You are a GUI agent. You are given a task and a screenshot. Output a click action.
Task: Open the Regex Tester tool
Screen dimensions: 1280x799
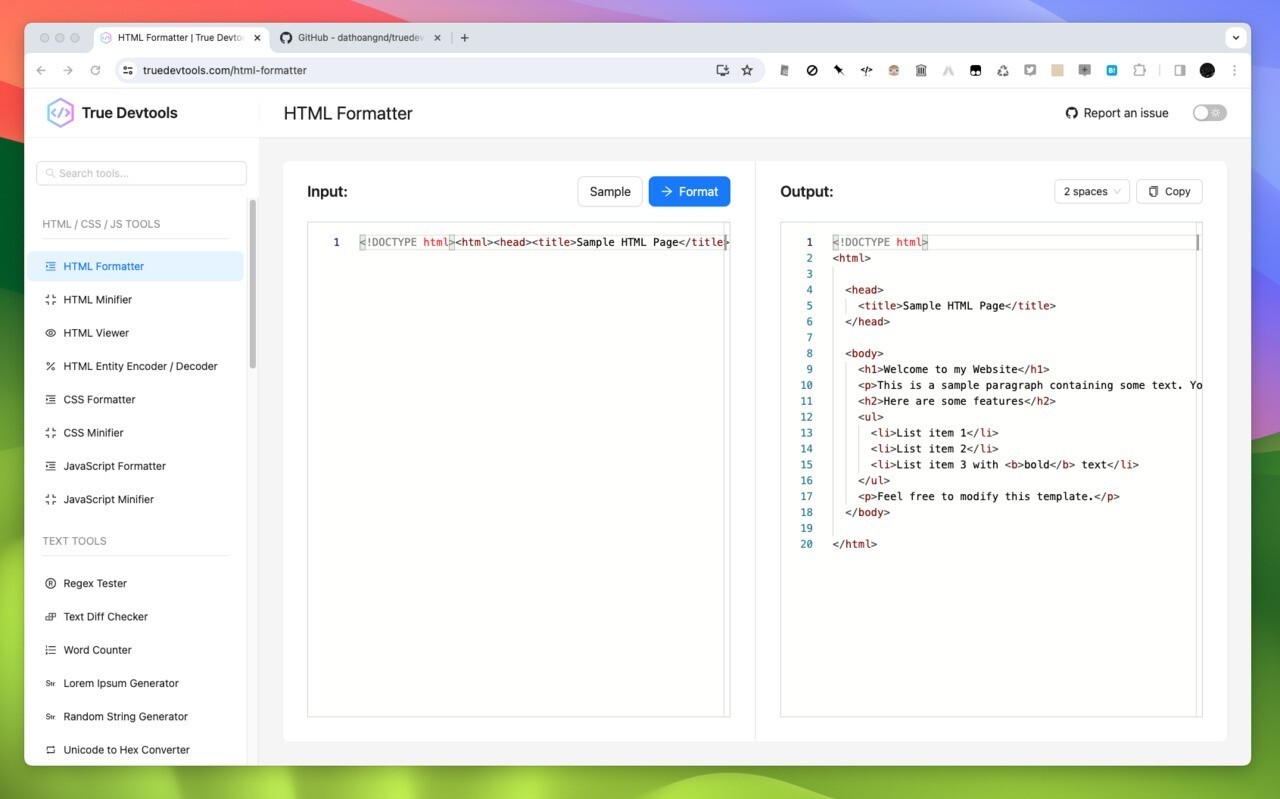coord(95,583)
